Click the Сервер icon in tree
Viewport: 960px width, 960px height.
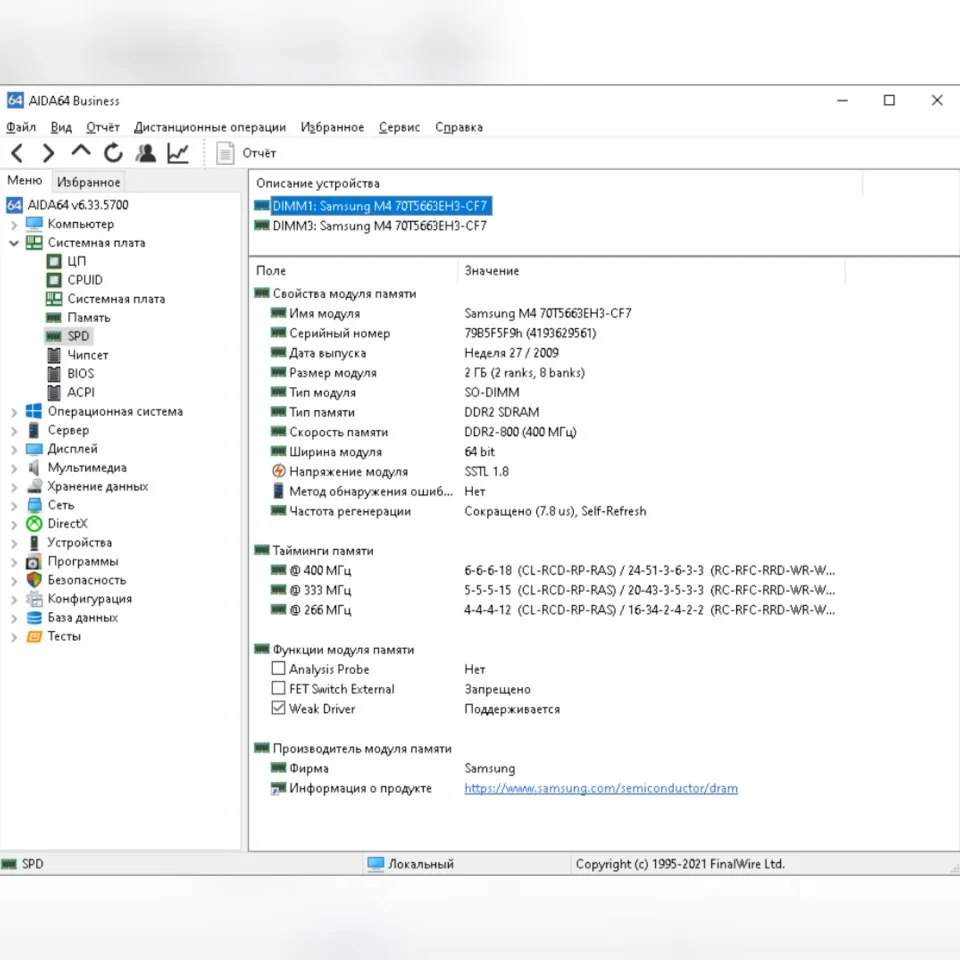click(34, 430)
